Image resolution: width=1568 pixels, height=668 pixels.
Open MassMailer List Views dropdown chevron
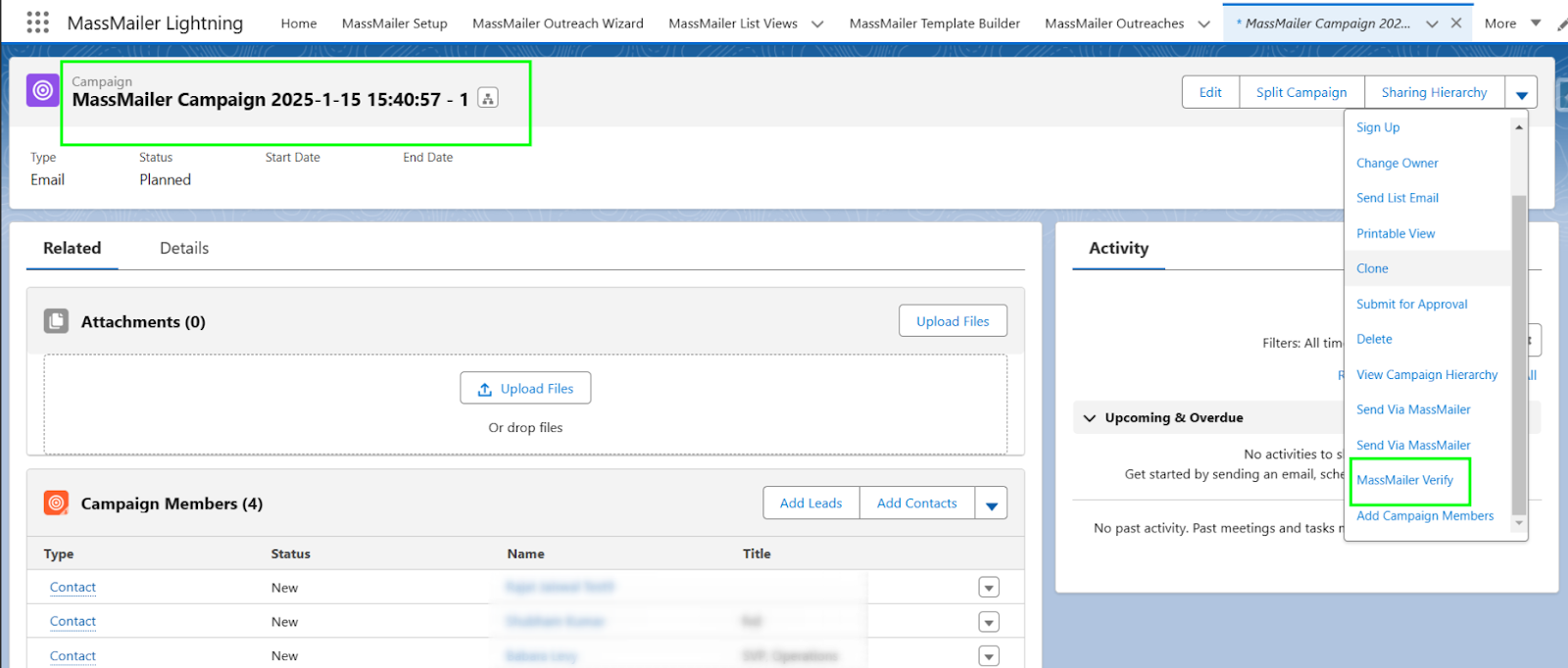click(x=817, y=24)
